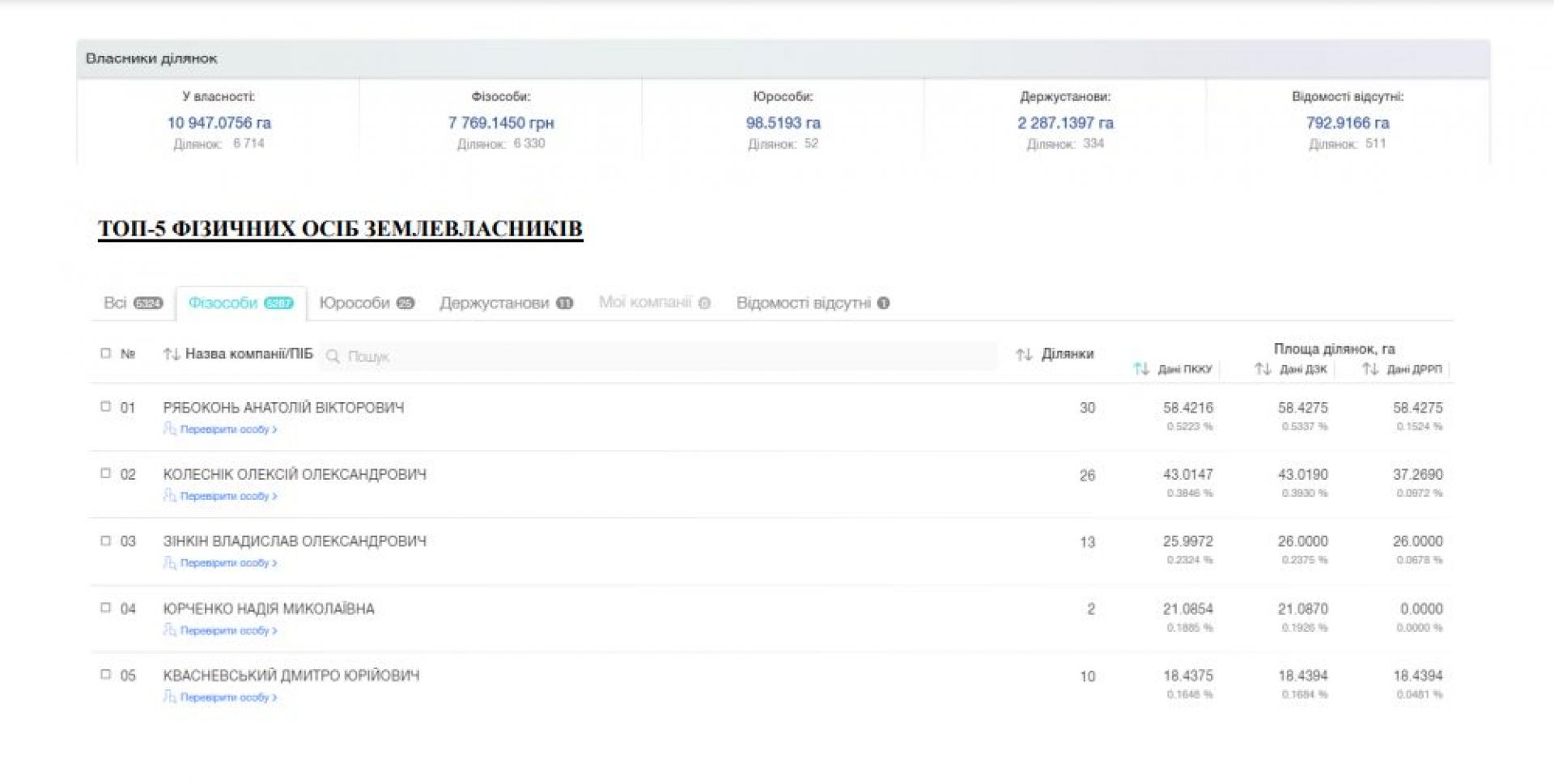This screenshot has width=1554, height=784.
Task: Sort by Дані ДЗК column icon
Action: 1263,370
